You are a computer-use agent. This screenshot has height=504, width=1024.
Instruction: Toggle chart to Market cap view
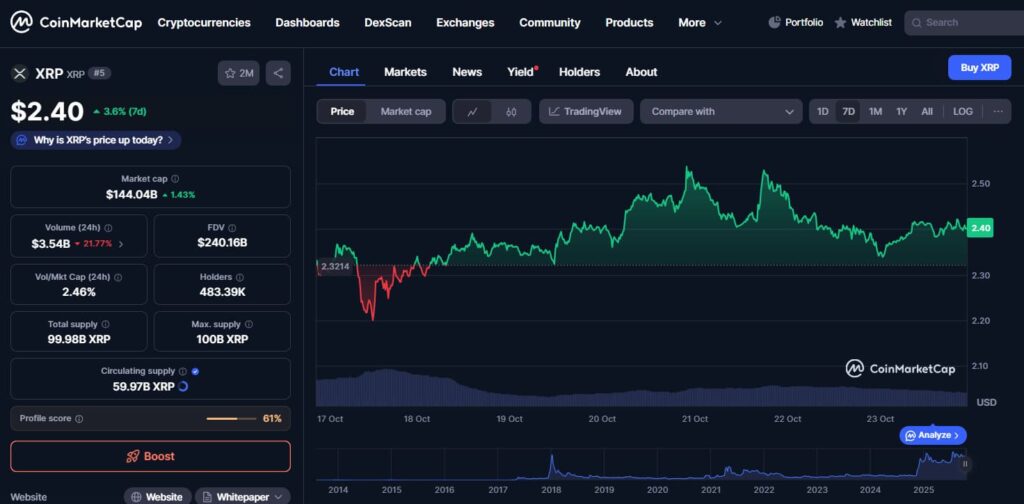[405, 112]
